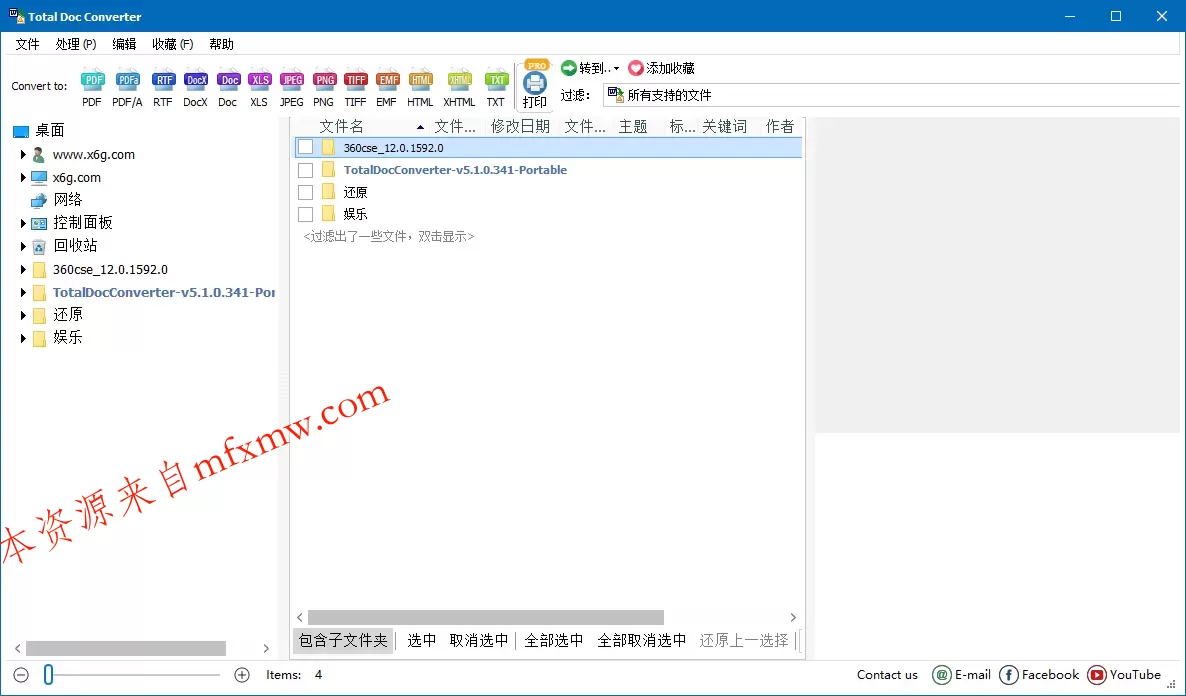Sort by 作者 column header

point(780,126)
